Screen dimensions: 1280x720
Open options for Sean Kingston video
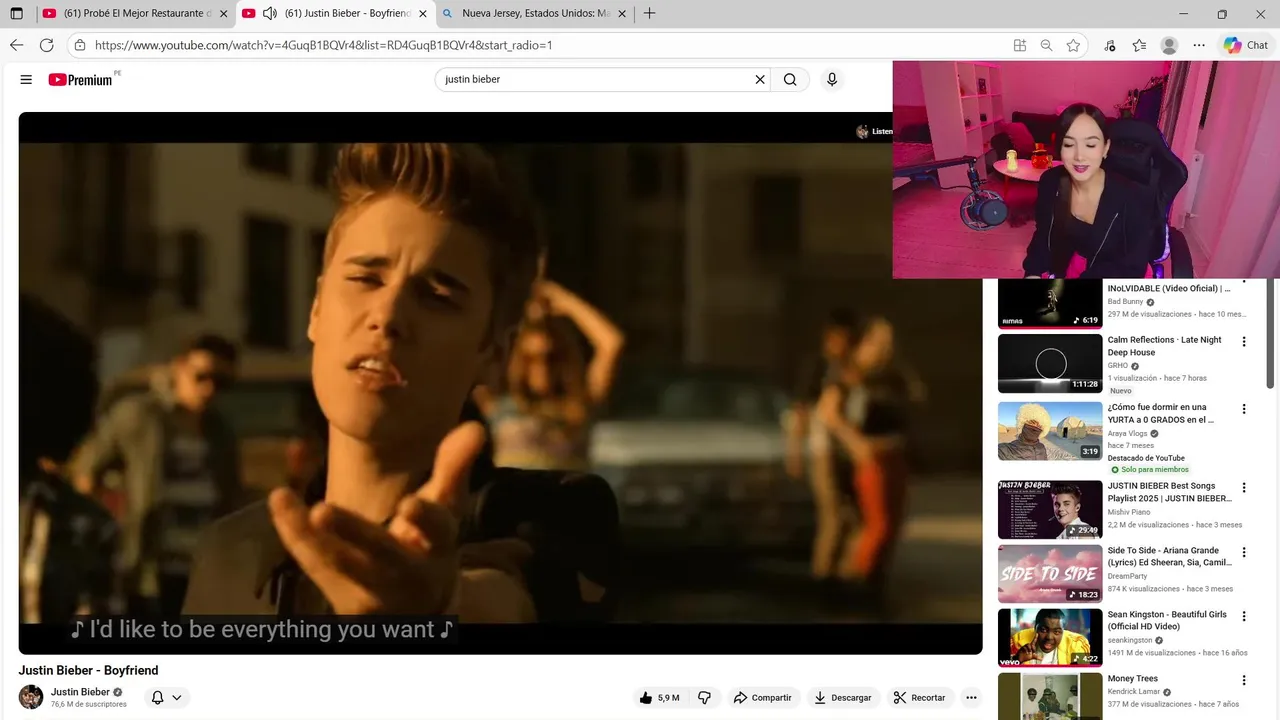(1244, 616)
